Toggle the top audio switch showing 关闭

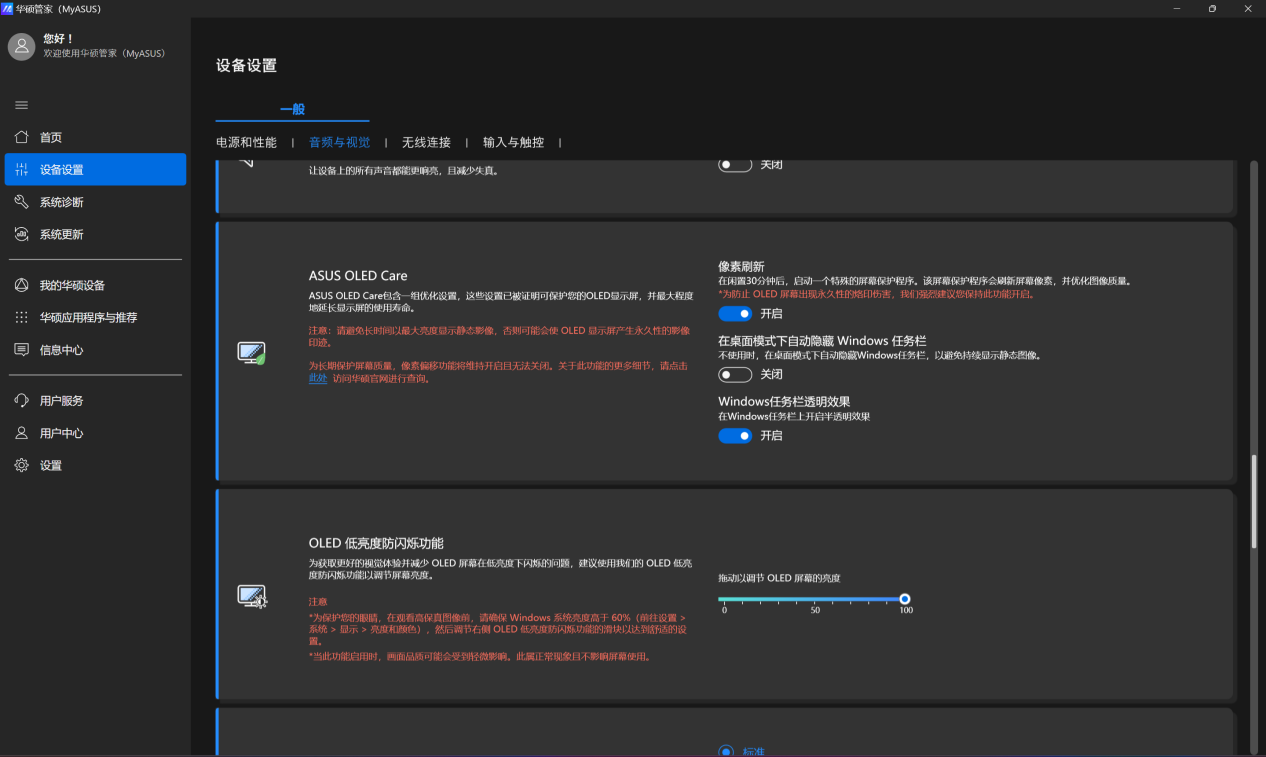pyautogui.click(x=735, y=165)
